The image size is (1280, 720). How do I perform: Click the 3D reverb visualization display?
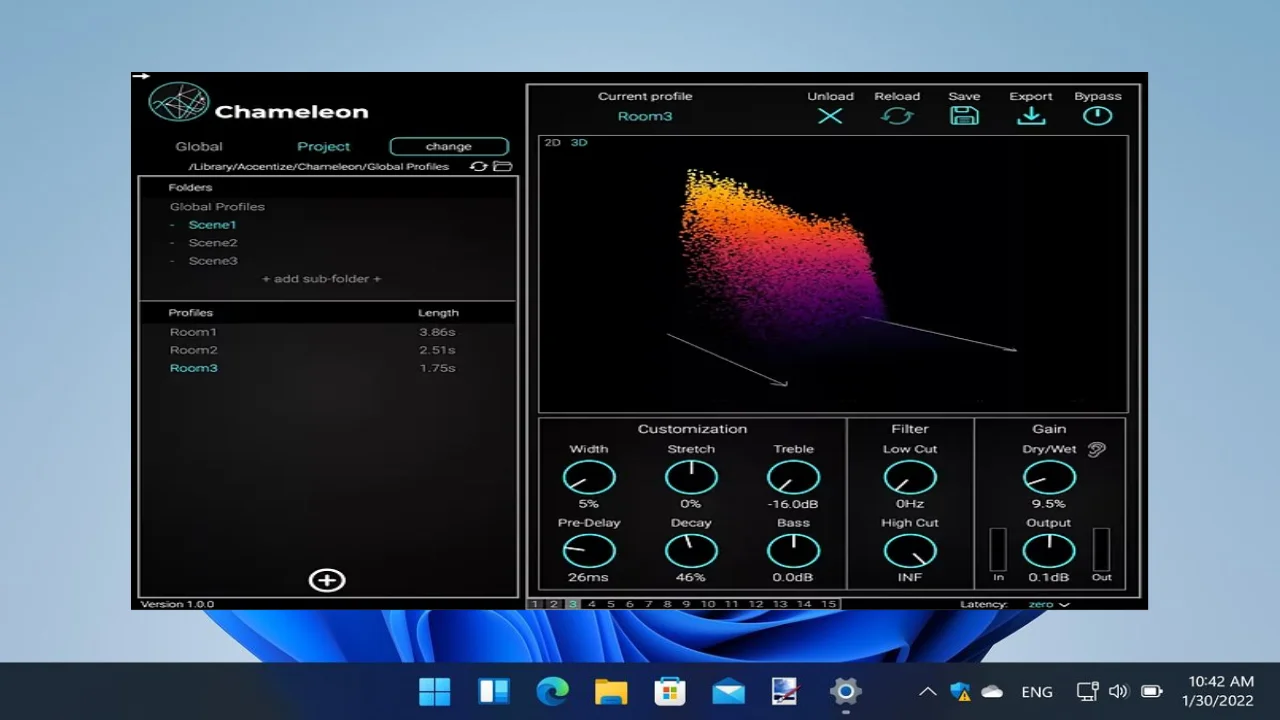click(x=833, y=275)
